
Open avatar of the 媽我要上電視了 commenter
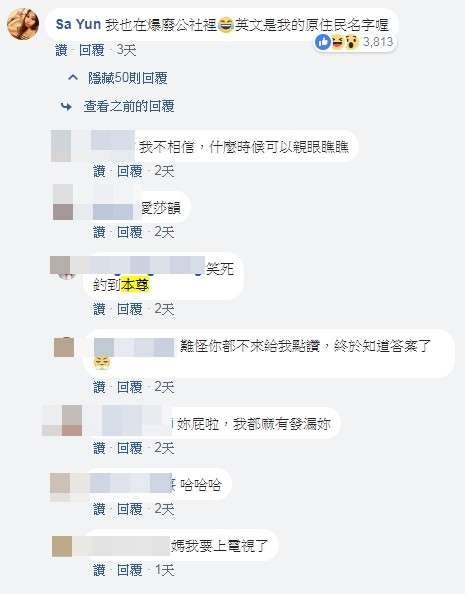[x=62, y=546]
